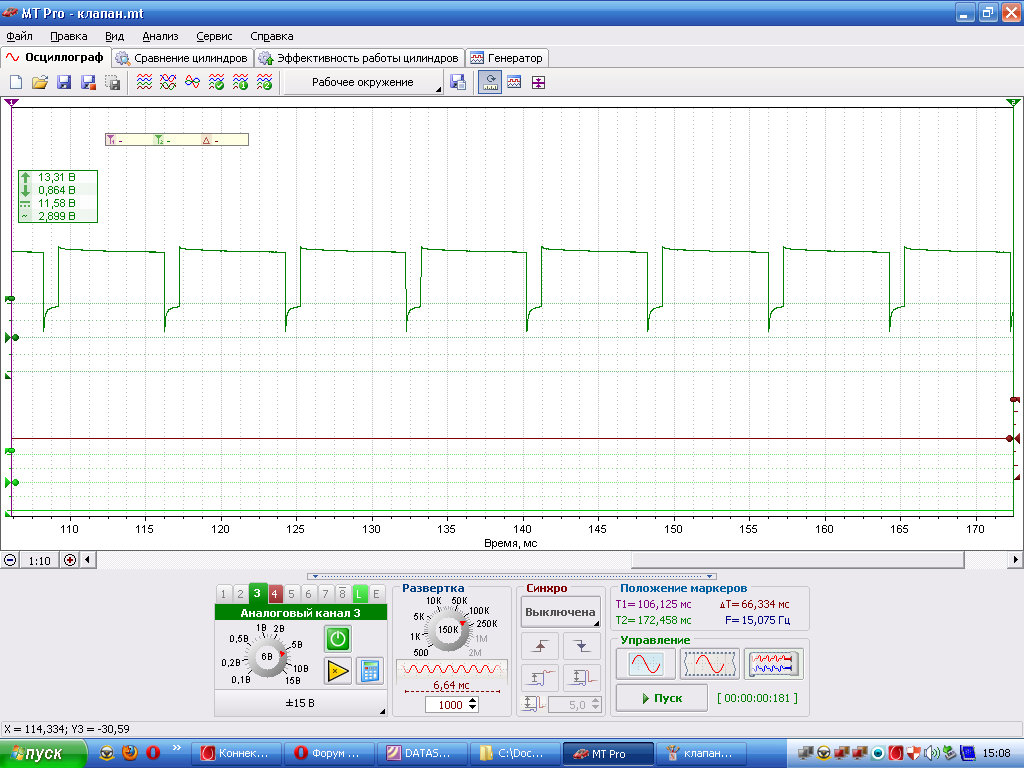This screenshot has width=1024, height=768.
Task: Switch to Сравнение цилиндров tab
Action: point(182,57)
